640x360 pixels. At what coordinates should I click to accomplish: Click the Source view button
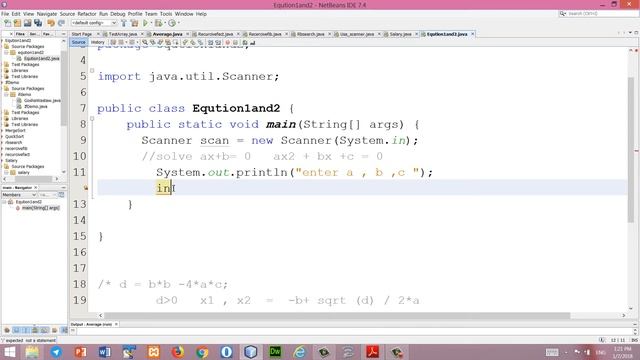[78, 42]
